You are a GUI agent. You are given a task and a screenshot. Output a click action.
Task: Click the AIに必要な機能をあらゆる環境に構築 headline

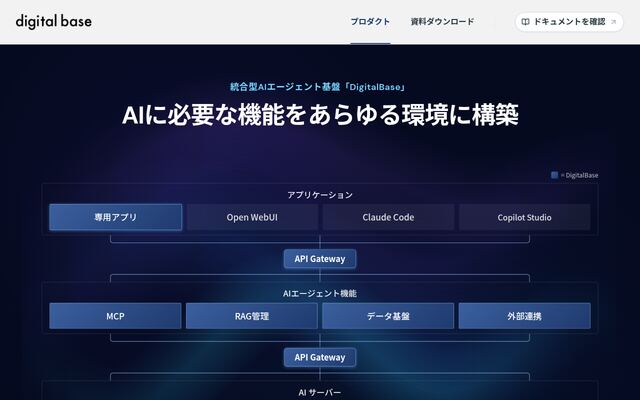click(x=320, y=115)
